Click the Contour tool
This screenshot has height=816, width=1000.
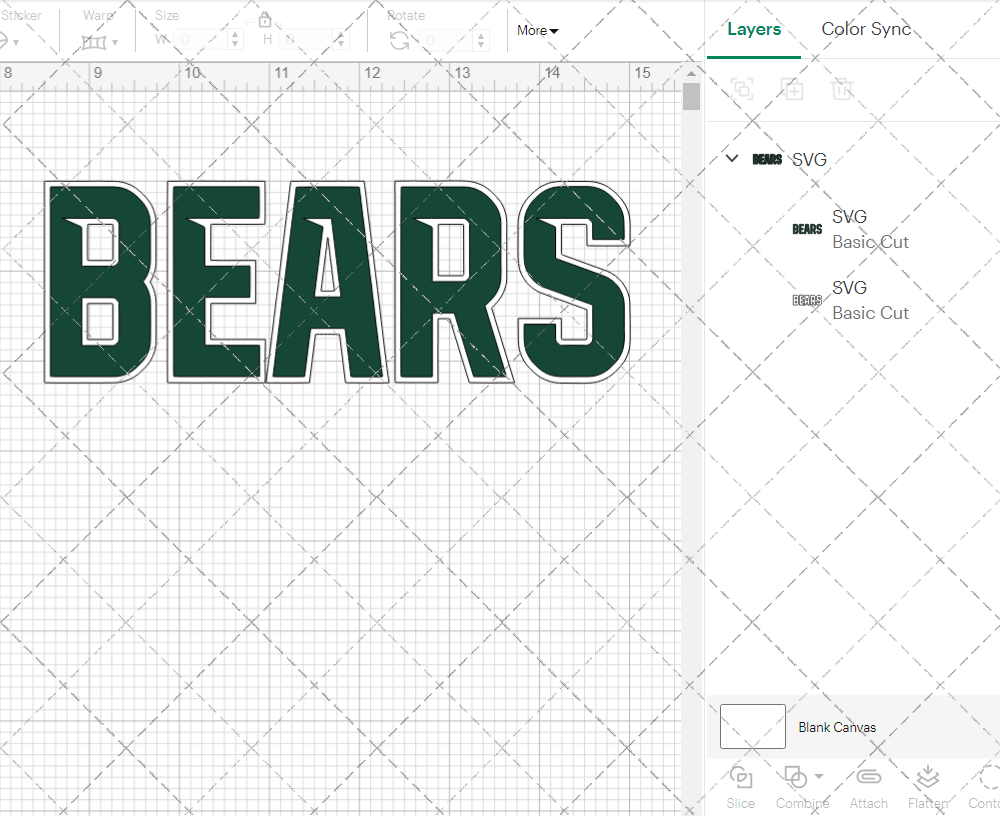point(985,787)
